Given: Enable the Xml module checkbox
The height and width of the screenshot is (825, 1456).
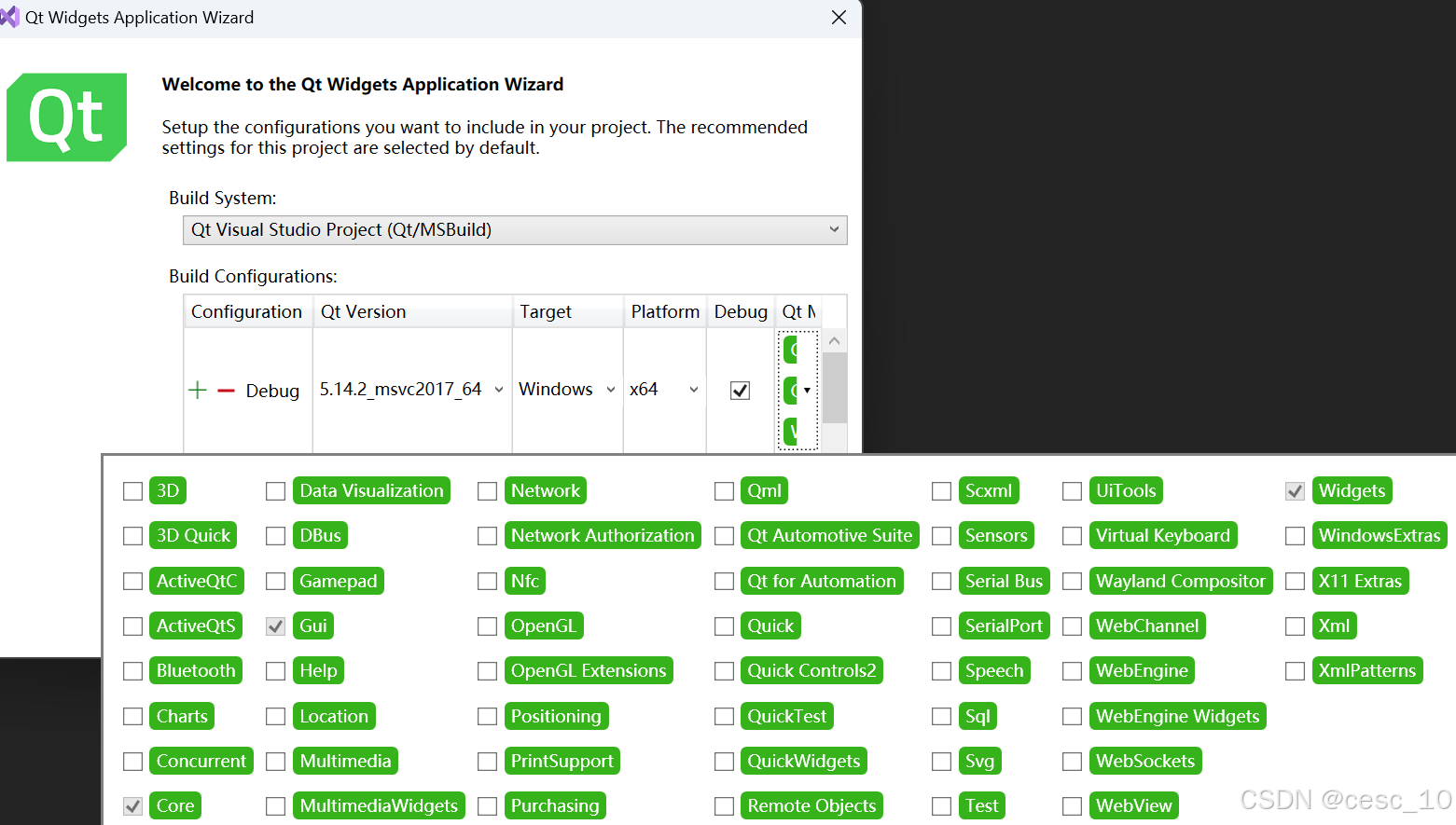Looking at the screenshot, I should click(x=1295, y=626).
